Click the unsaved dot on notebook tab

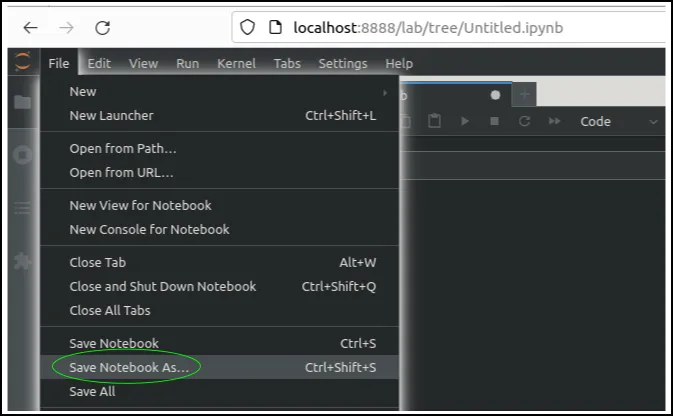coord(495,95)
